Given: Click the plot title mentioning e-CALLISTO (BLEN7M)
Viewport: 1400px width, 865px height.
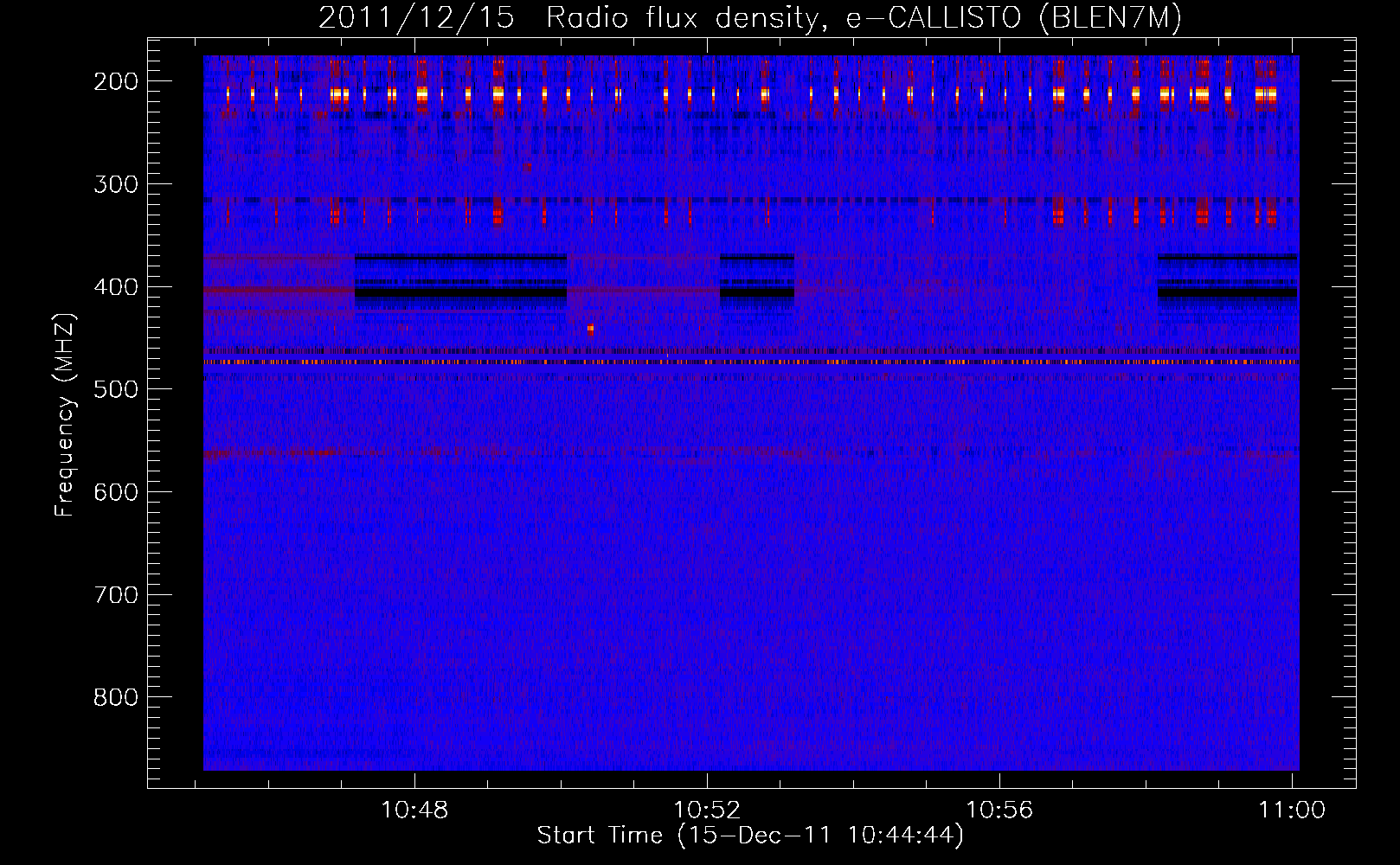Looking at the screenshot, I should (x=750, y=17).
